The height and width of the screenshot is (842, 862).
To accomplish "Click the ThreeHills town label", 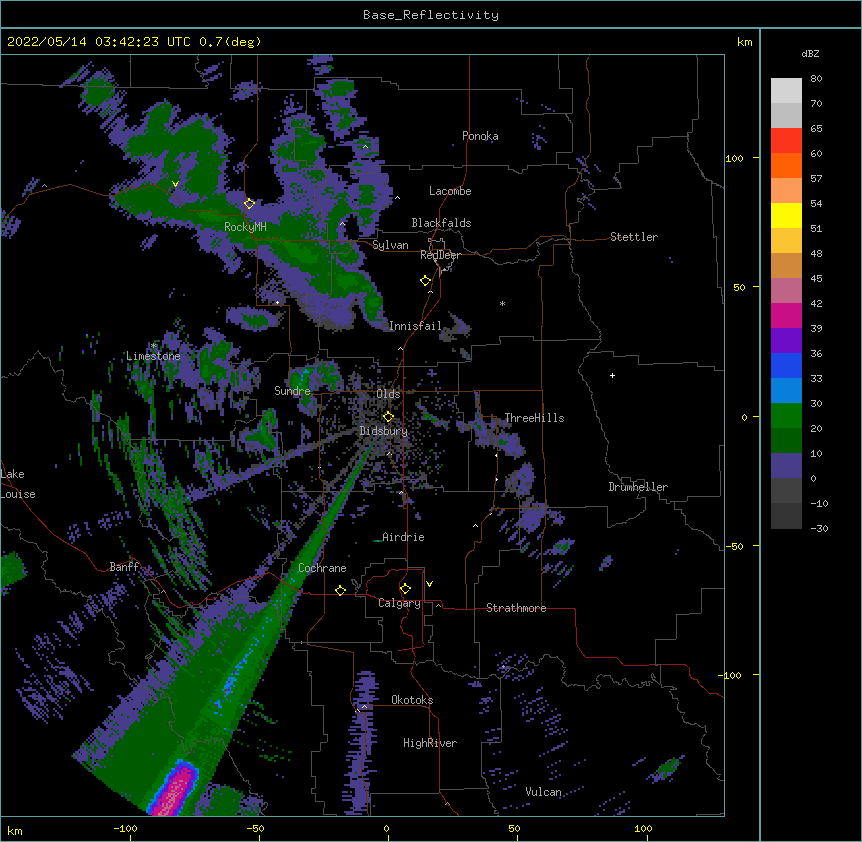I will 535,418.
